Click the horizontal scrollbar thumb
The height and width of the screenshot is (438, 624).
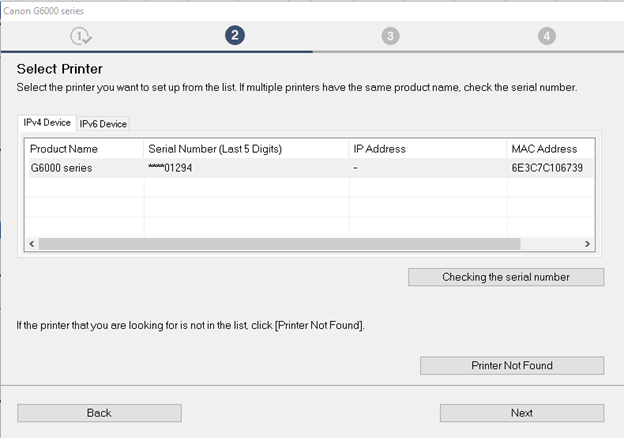279,244
